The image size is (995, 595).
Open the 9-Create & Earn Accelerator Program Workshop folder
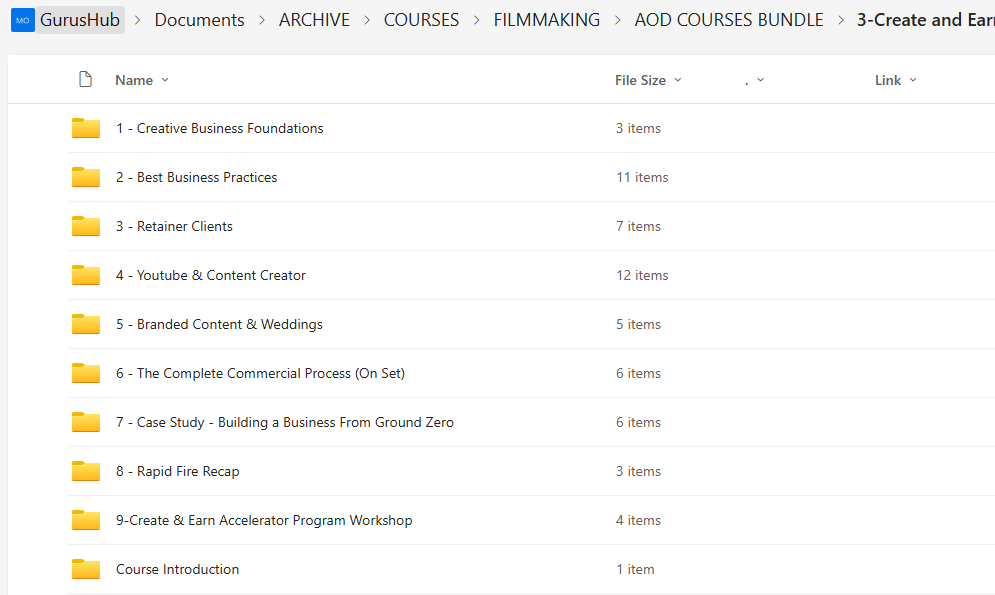pyautogui.click(x=264, y=520)
